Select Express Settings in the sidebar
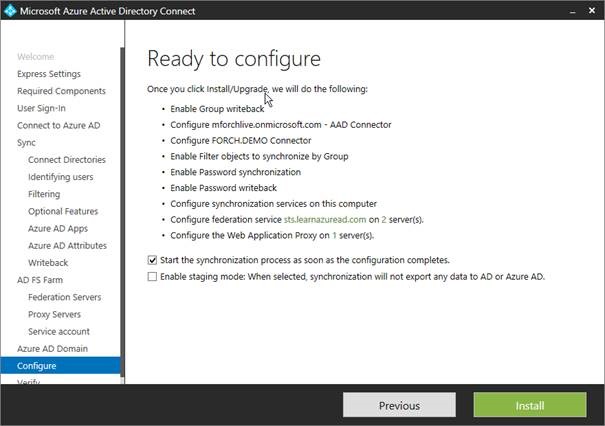 [49, 74]
